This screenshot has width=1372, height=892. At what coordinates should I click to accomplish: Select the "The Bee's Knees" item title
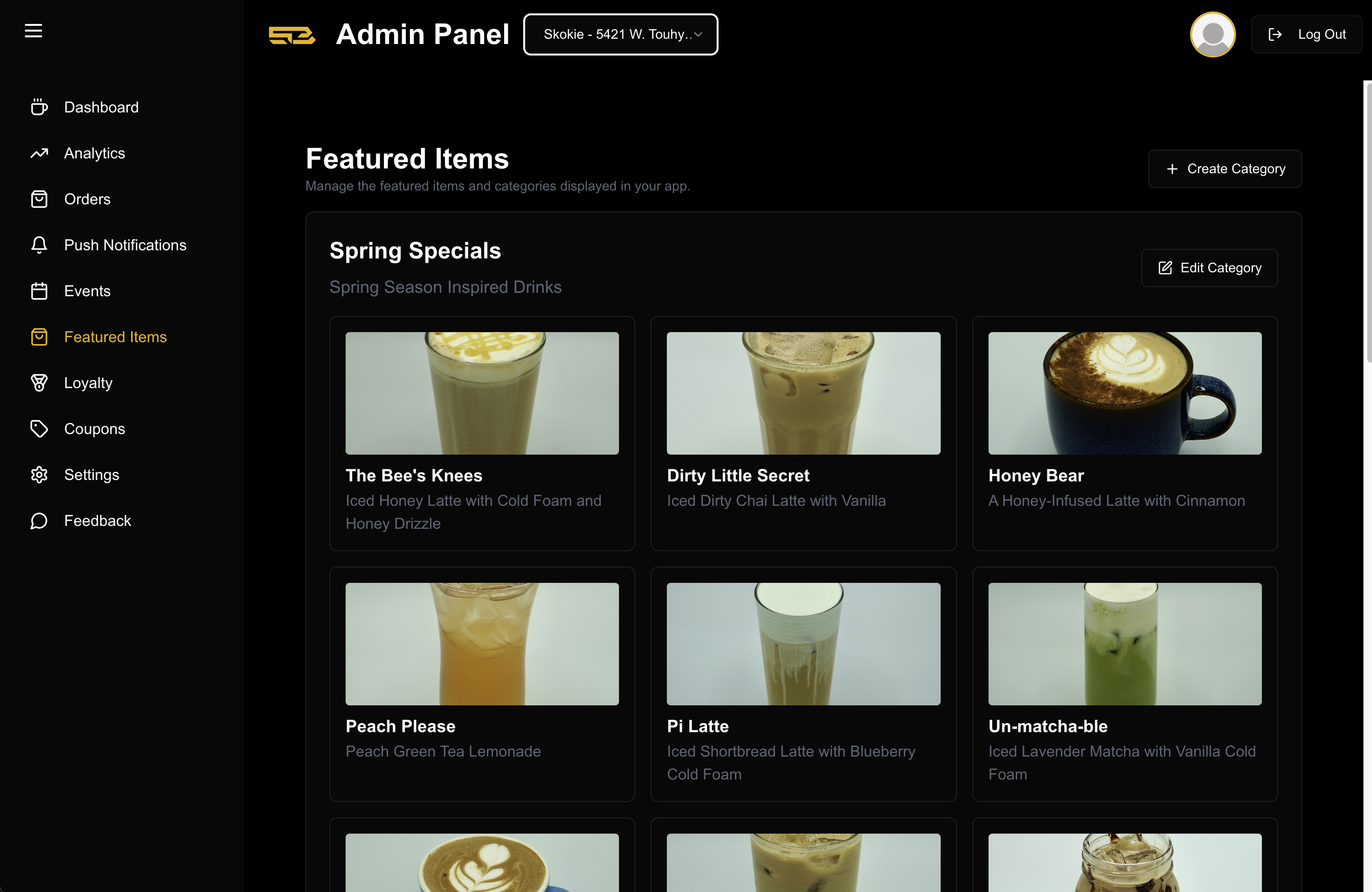coord(414,475)
